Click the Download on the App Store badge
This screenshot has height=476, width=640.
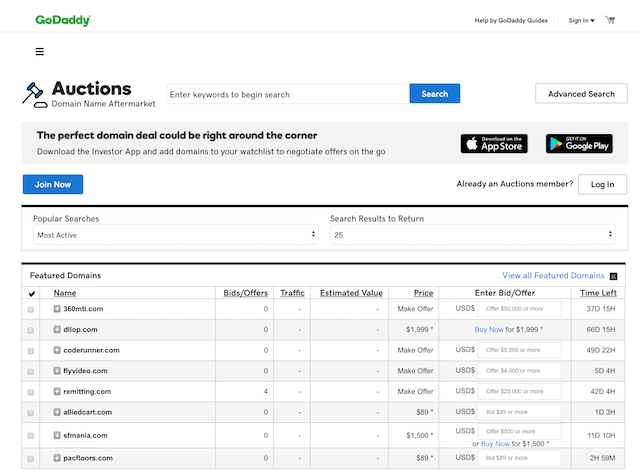[x=494, y=144]
